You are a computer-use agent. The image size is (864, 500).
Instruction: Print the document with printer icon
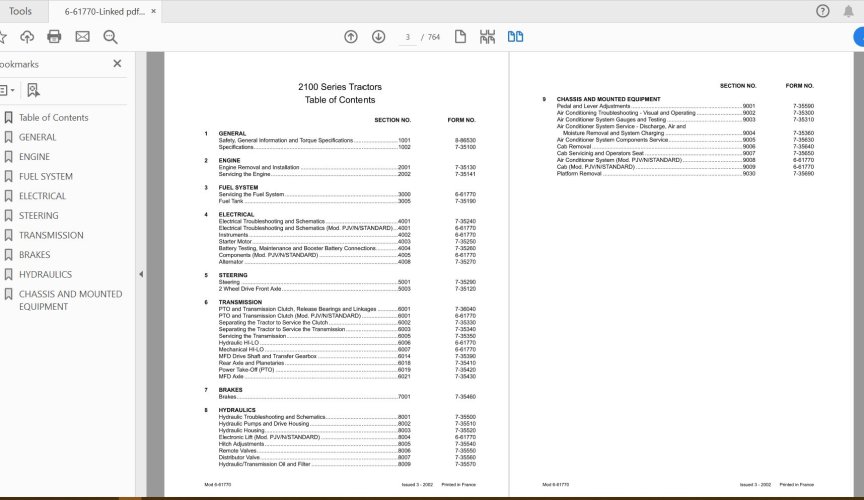[x=54, y=37]
